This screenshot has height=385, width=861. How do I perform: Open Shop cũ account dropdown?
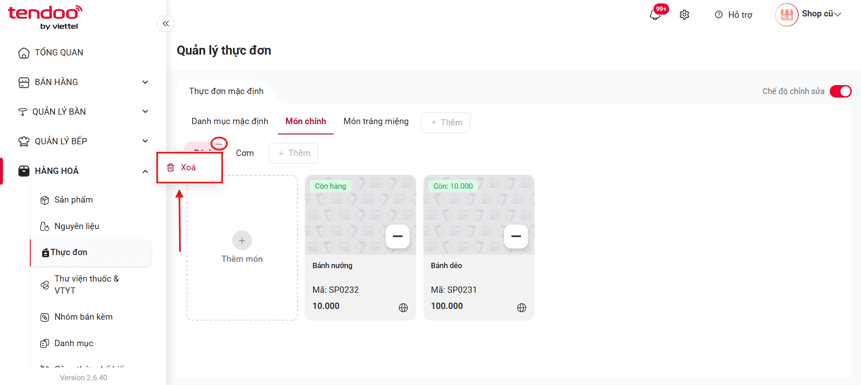[808, 15]
